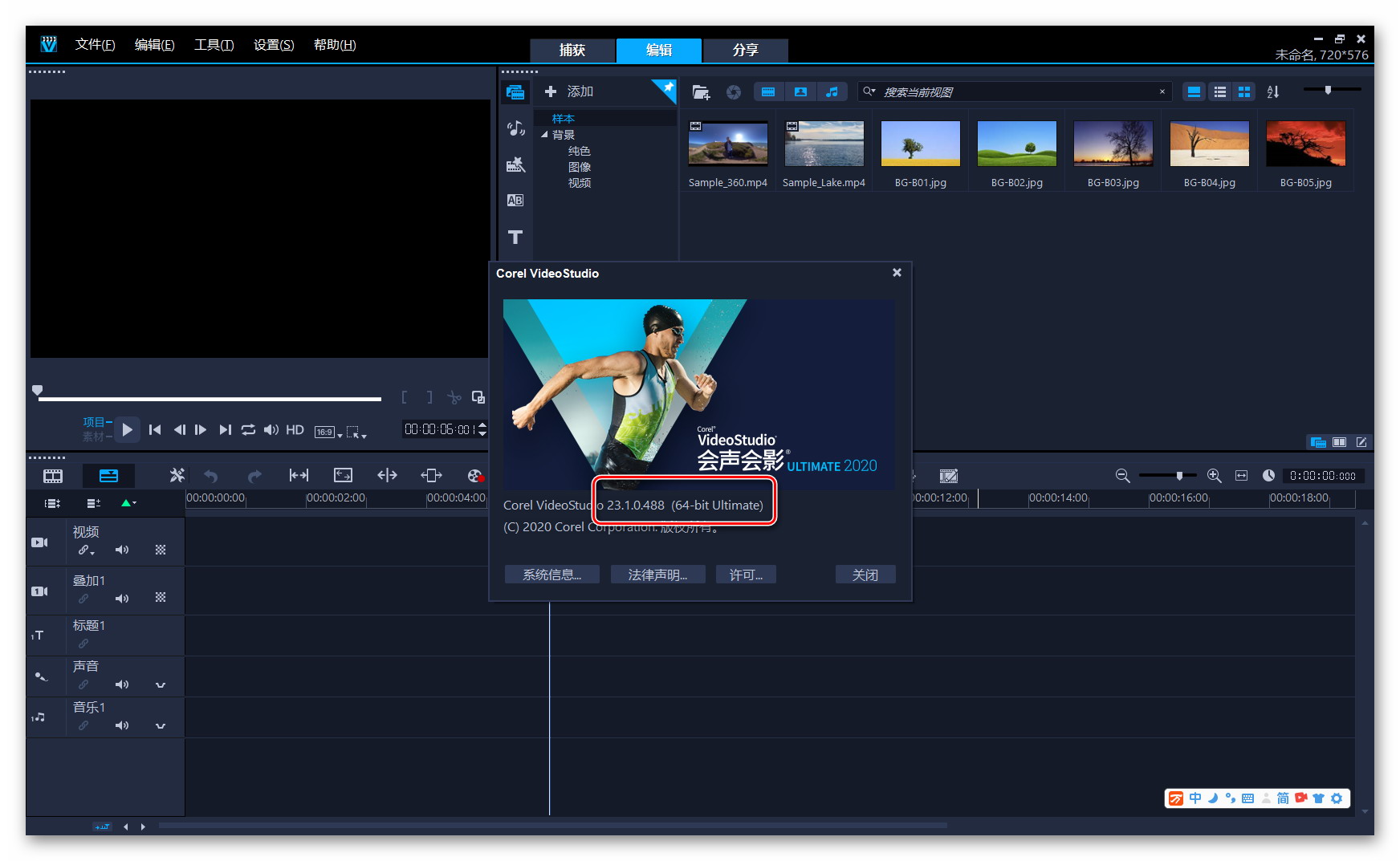1400x861 pixels.
Task: Open the transitions/FX library panel icon
Action: [515, 164]
